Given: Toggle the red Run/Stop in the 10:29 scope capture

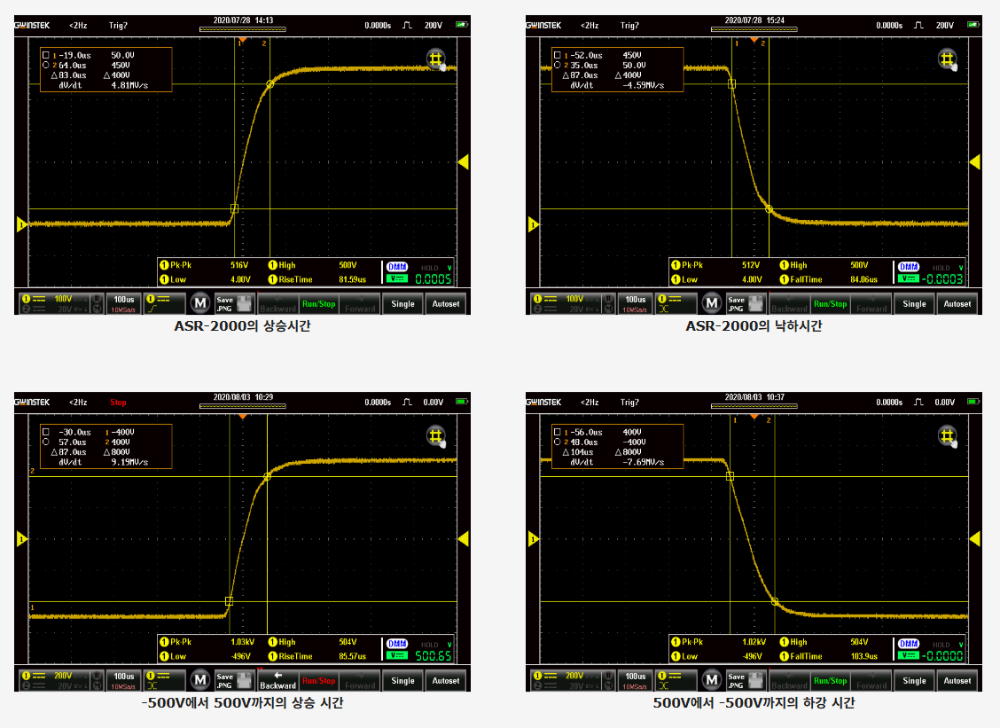Looking at the screenshot, I should [x=319, y=681].
